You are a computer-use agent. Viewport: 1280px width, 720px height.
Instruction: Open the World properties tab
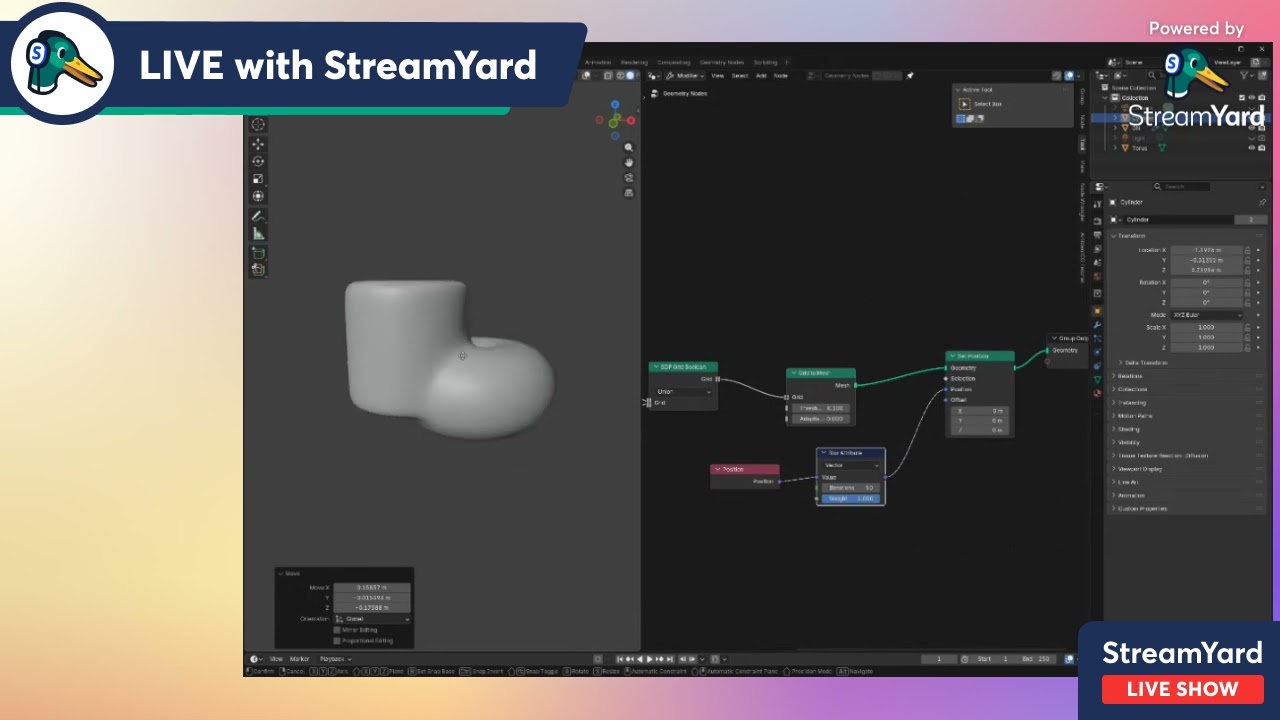coord(1097,276)
